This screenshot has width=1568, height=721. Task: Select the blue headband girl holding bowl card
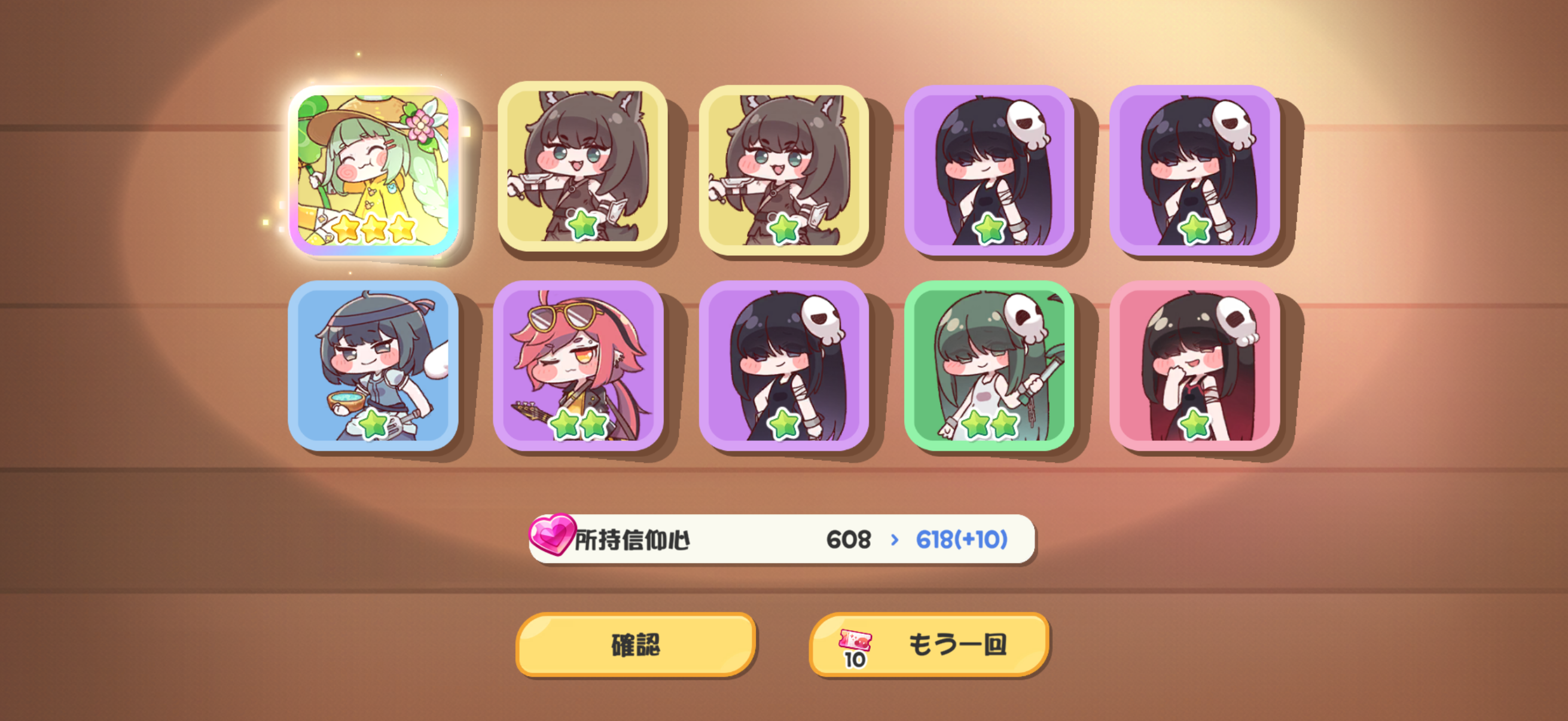373,366
